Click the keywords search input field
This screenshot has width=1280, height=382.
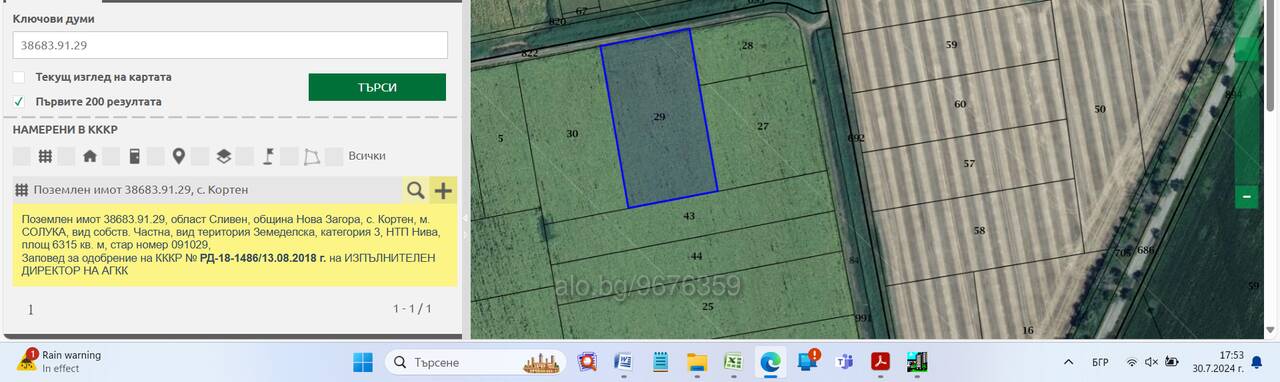click(230, 45)
